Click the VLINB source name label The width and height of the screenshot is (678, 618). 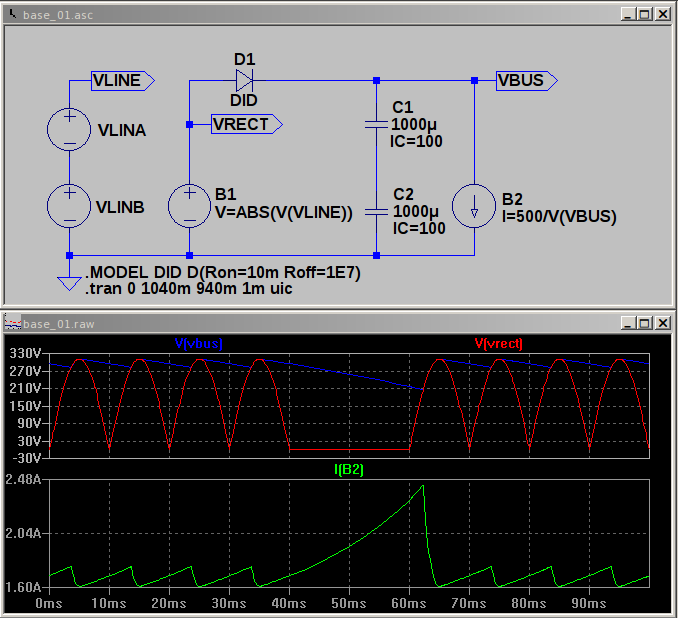click(120, 207)
